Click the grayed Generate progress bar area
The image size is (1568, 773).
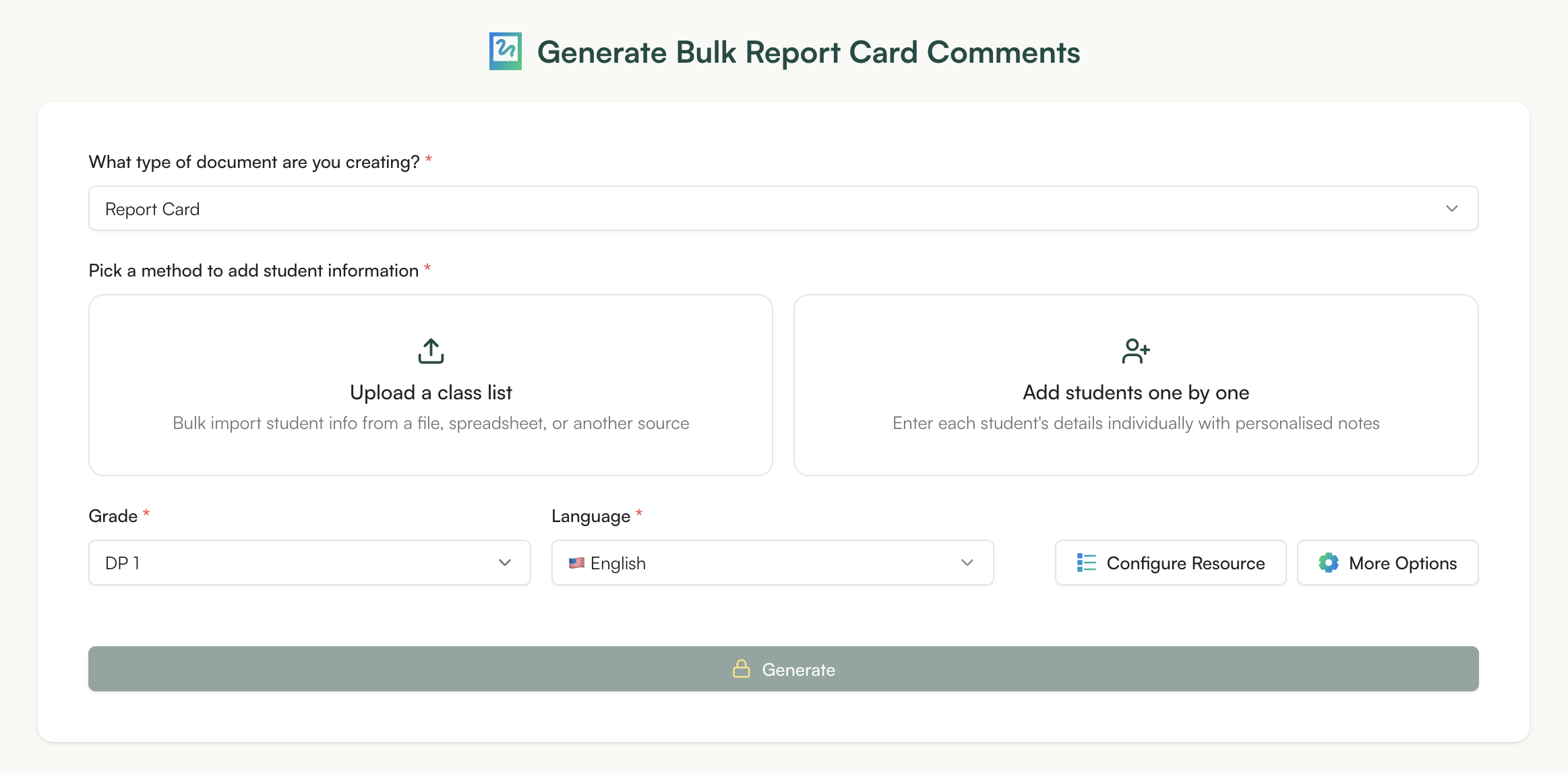[782, 669]
